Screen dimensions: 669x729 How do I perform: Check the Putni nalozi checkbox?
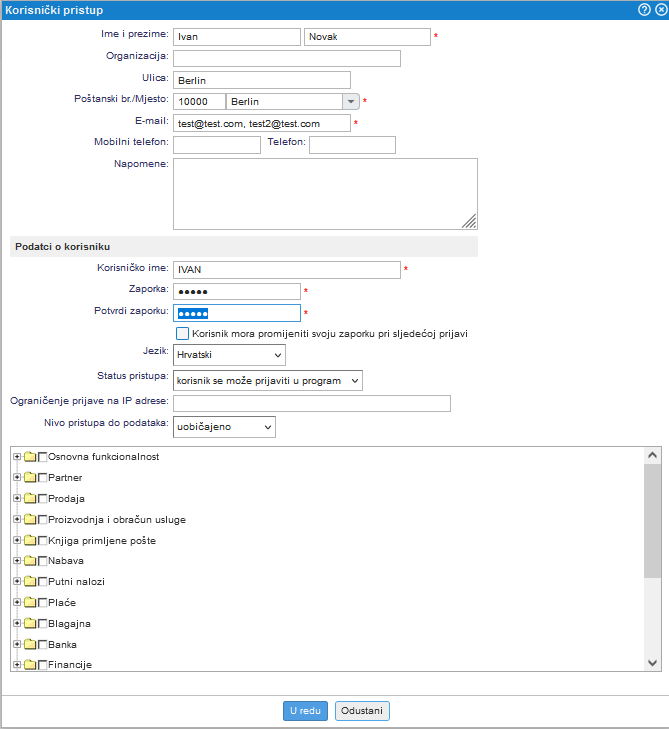(x=42, y=582)
